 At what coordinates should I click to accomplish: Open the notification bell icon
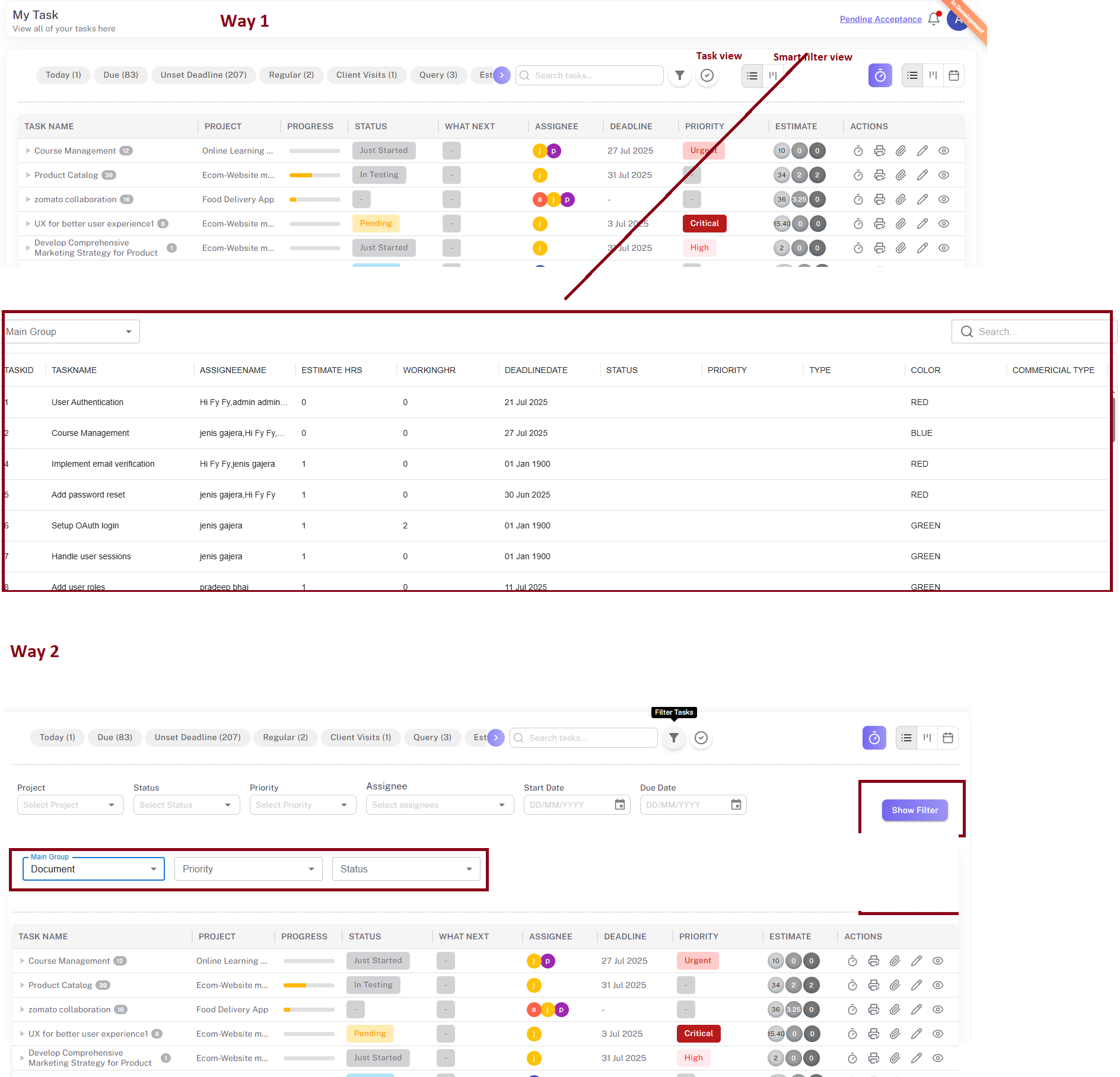[934, 19]
